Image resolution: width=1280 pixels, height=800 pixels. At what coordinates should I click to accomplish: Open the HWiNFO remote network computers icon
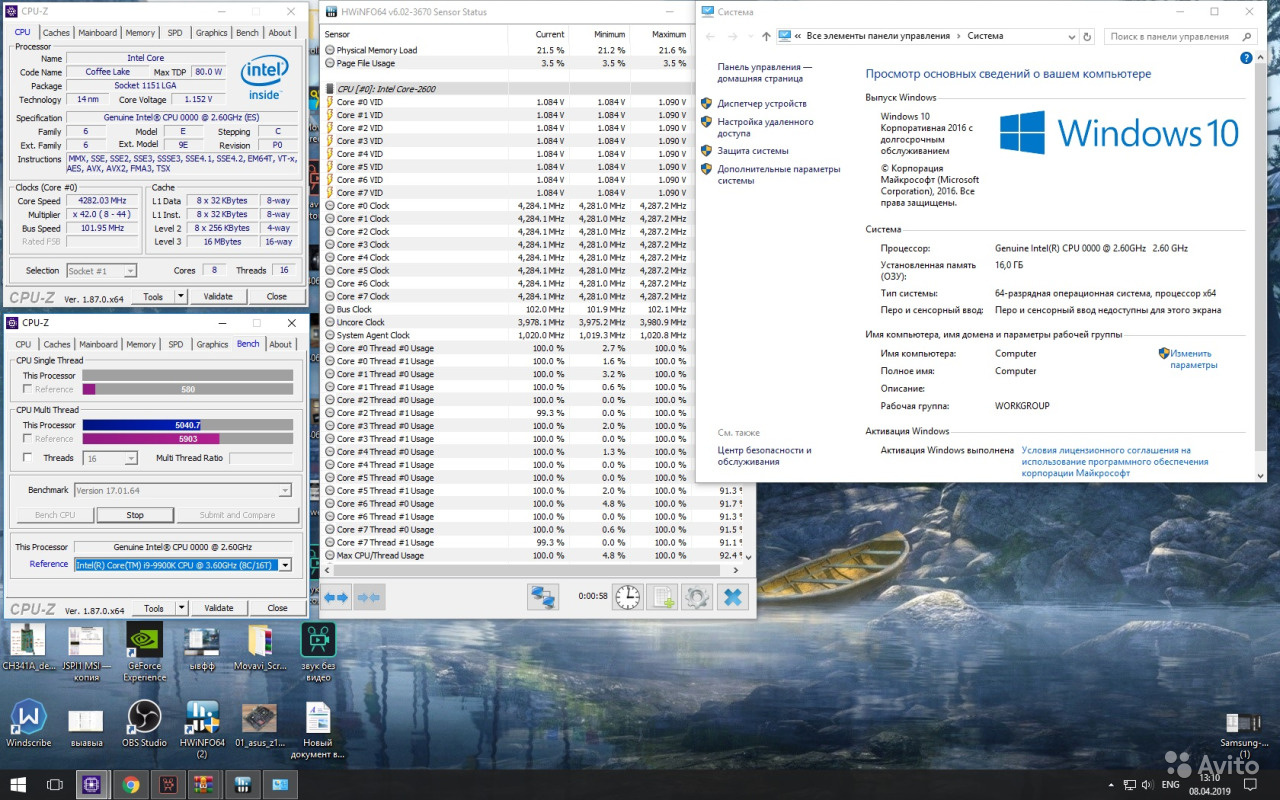click(543, 597)
